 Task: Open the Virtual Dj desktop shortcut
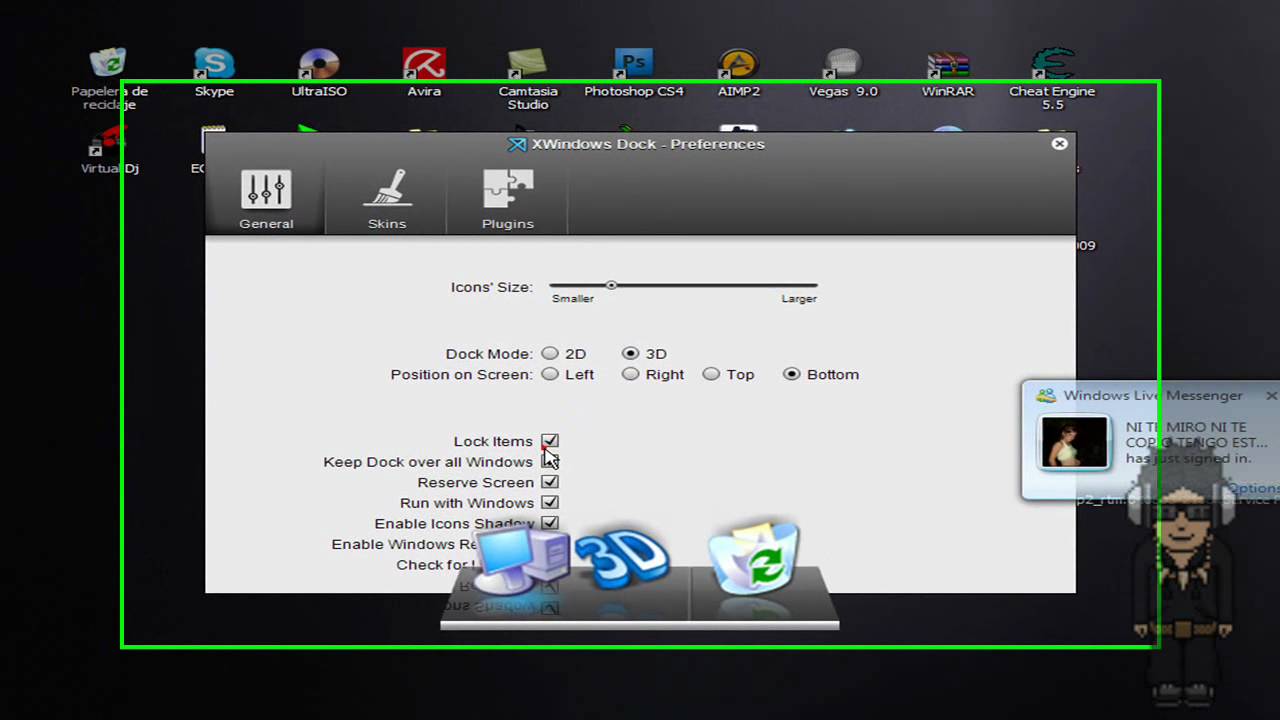[x=109, y=150]
